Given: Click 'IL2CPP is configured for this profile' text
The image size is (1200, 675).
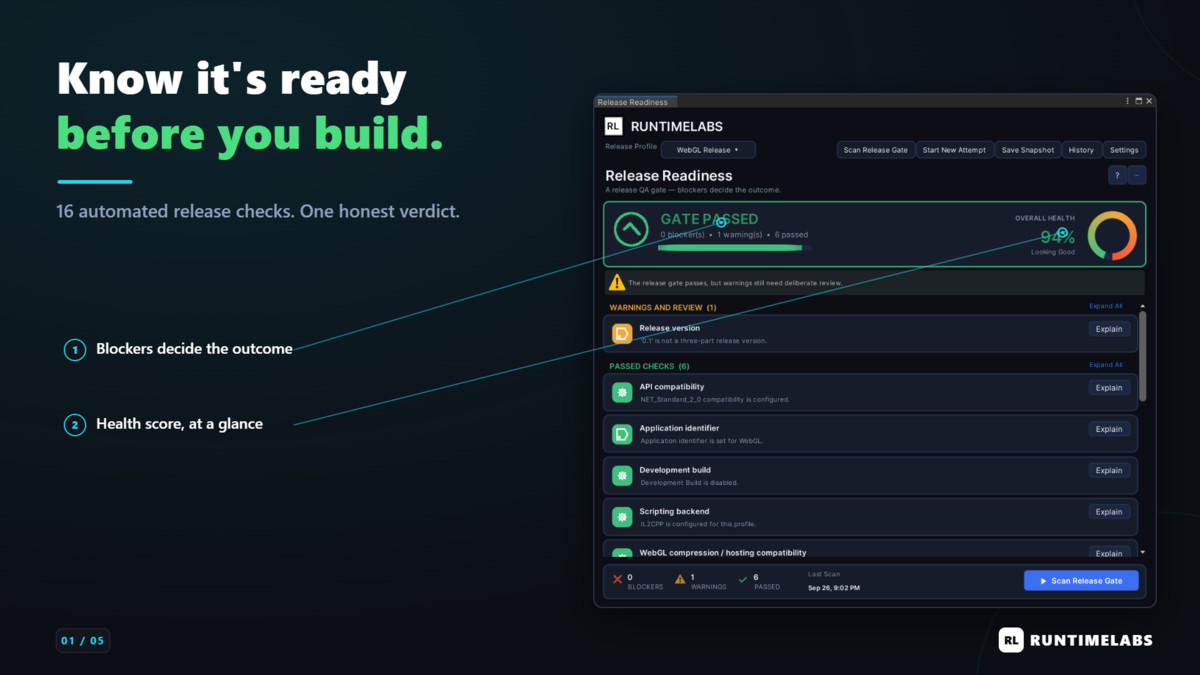Looking at the screenshot, I should click(x=698, y=524).
